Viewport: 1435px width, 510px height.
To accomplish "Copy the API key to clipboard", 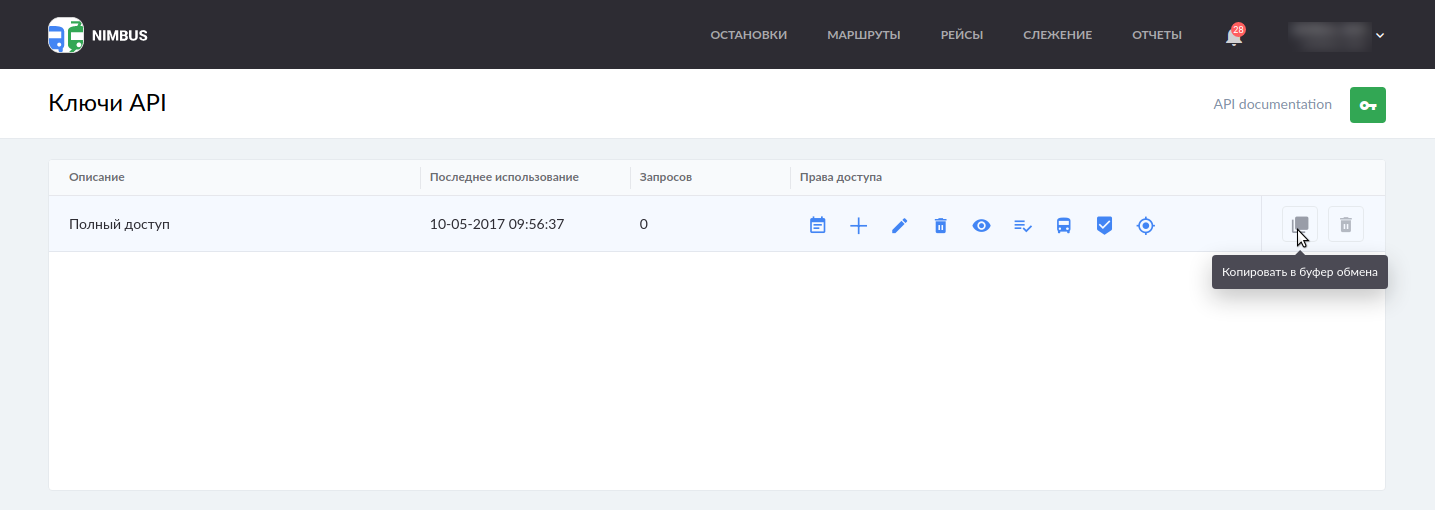I will [x=1300, y=224].
